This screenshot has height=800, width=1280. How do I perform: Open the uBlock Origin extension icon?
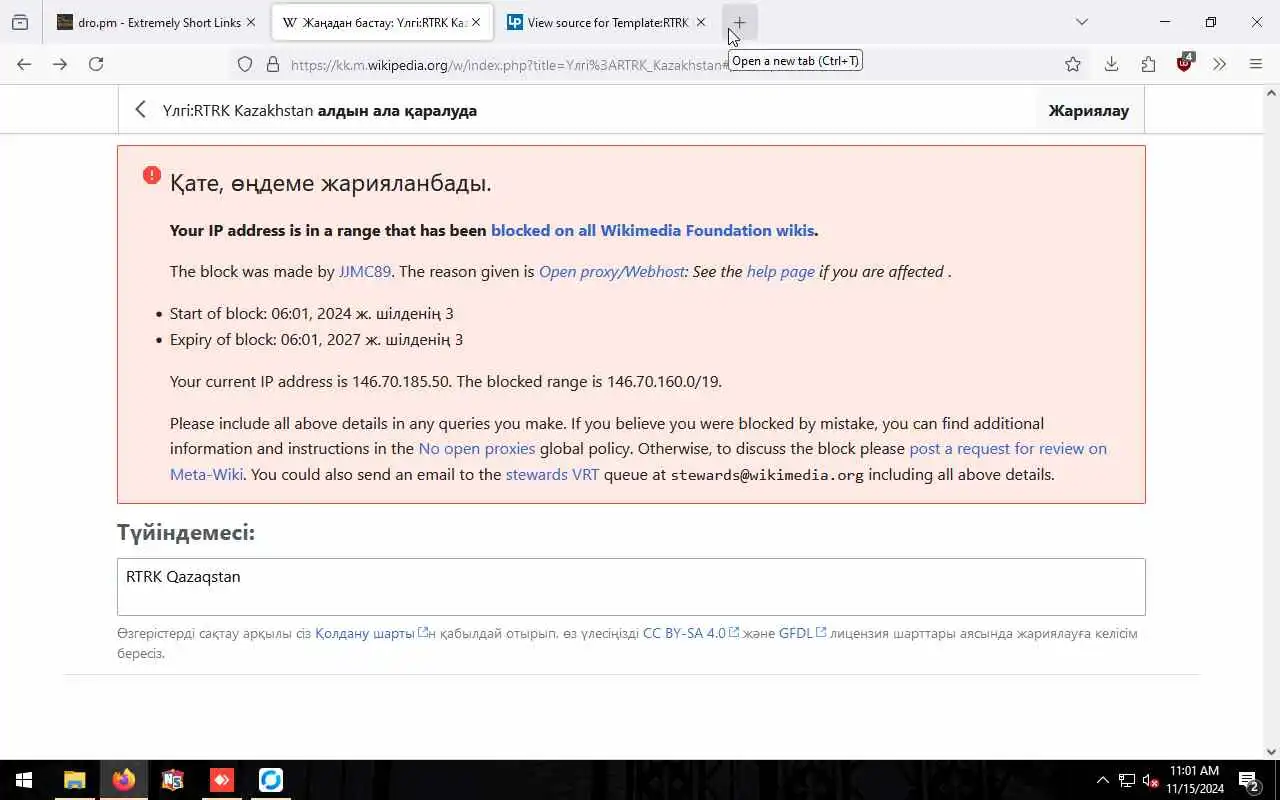tap(1185, 63)
